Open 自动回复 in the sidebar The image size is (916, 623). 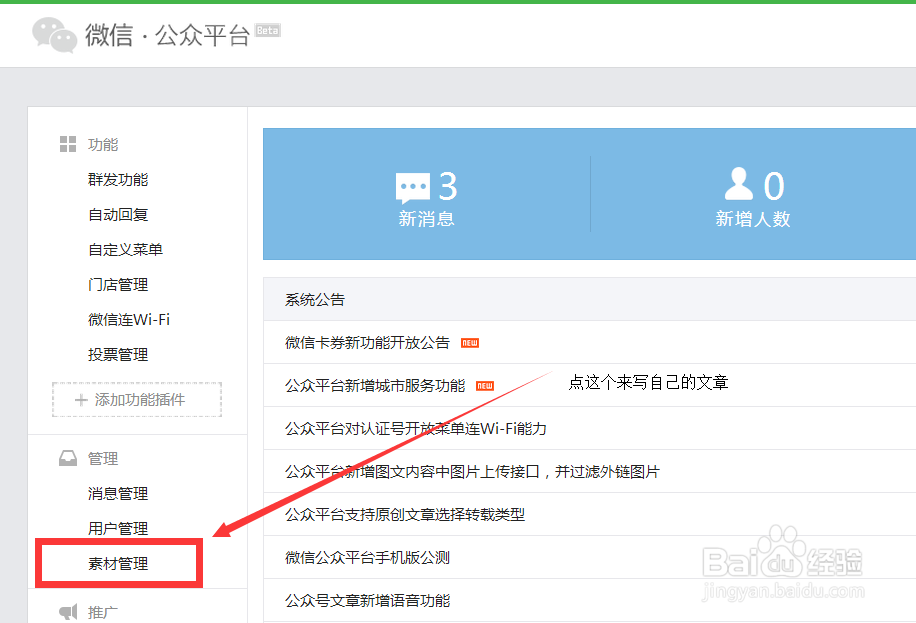click(118, 214)
